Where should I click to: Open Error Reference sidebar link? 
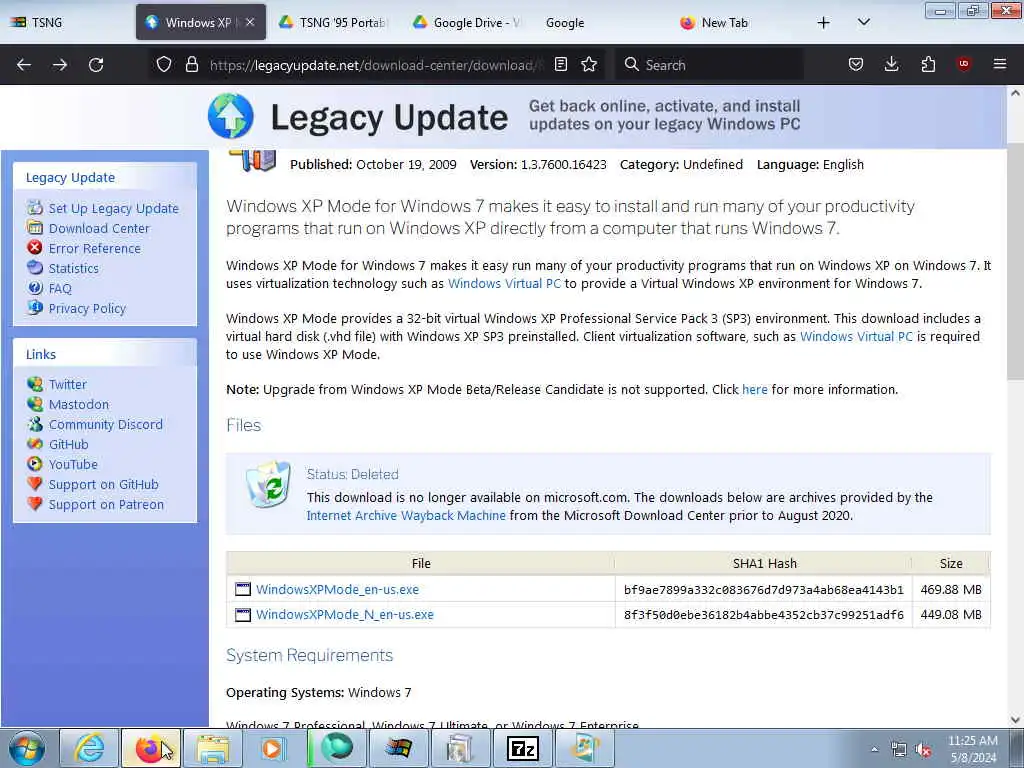94,249
